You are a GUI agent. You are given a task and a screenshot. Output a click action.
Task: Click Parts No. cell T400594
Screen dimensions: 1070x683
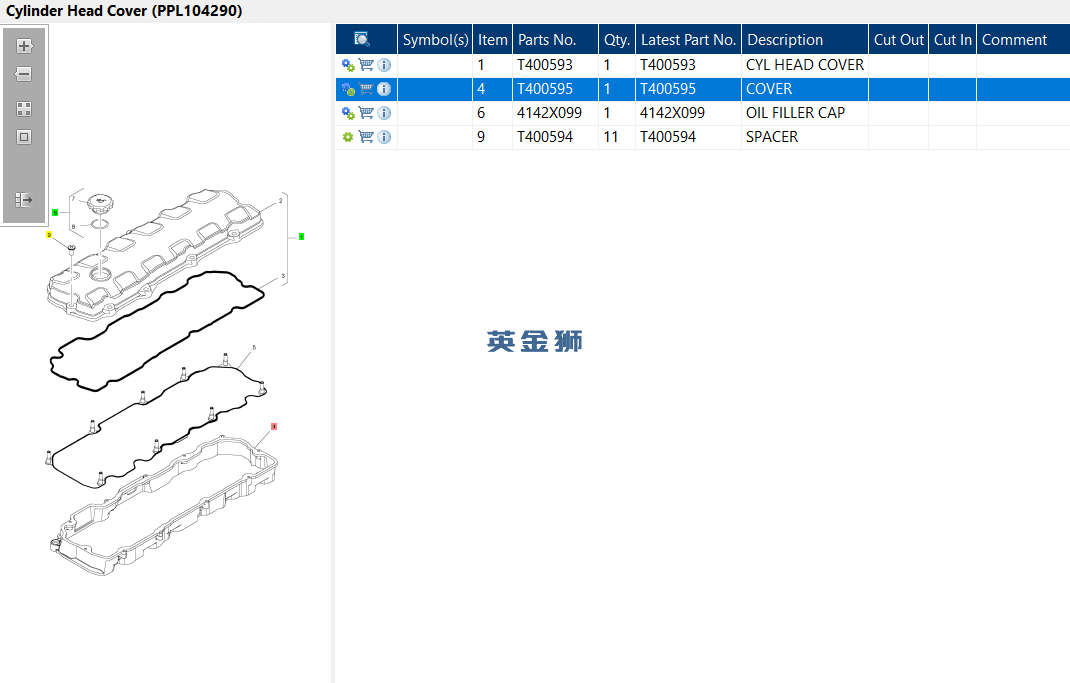555,136
